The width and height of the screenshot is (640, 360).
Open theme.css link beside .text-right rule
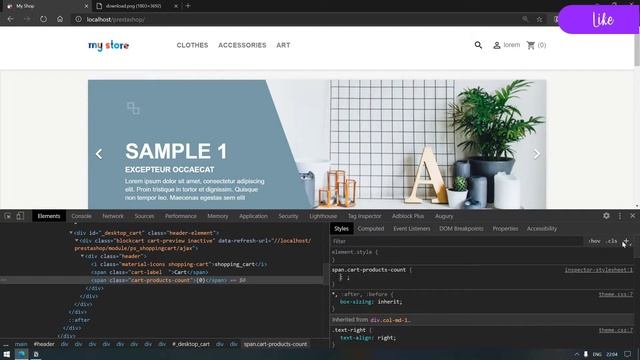[x=616, y=330]
